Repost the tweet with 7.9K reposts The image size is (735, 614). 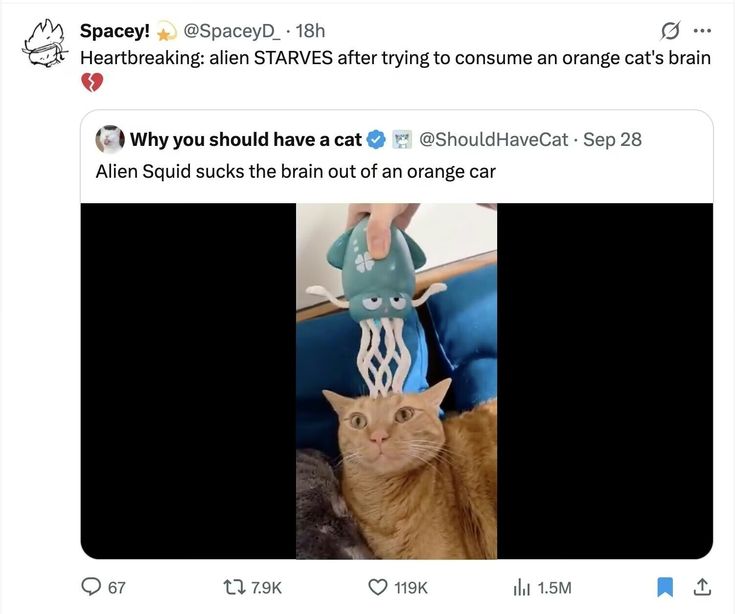click(235, 587)
